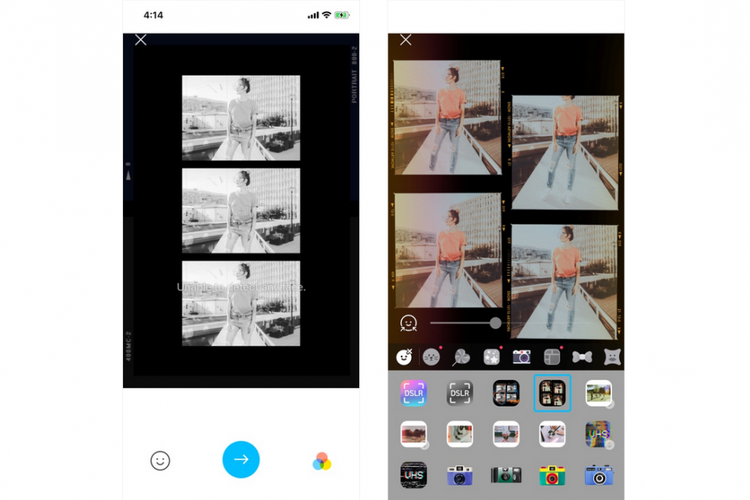Tap the top-left warm collage photo
750x500 pixels.
[447, 117]
